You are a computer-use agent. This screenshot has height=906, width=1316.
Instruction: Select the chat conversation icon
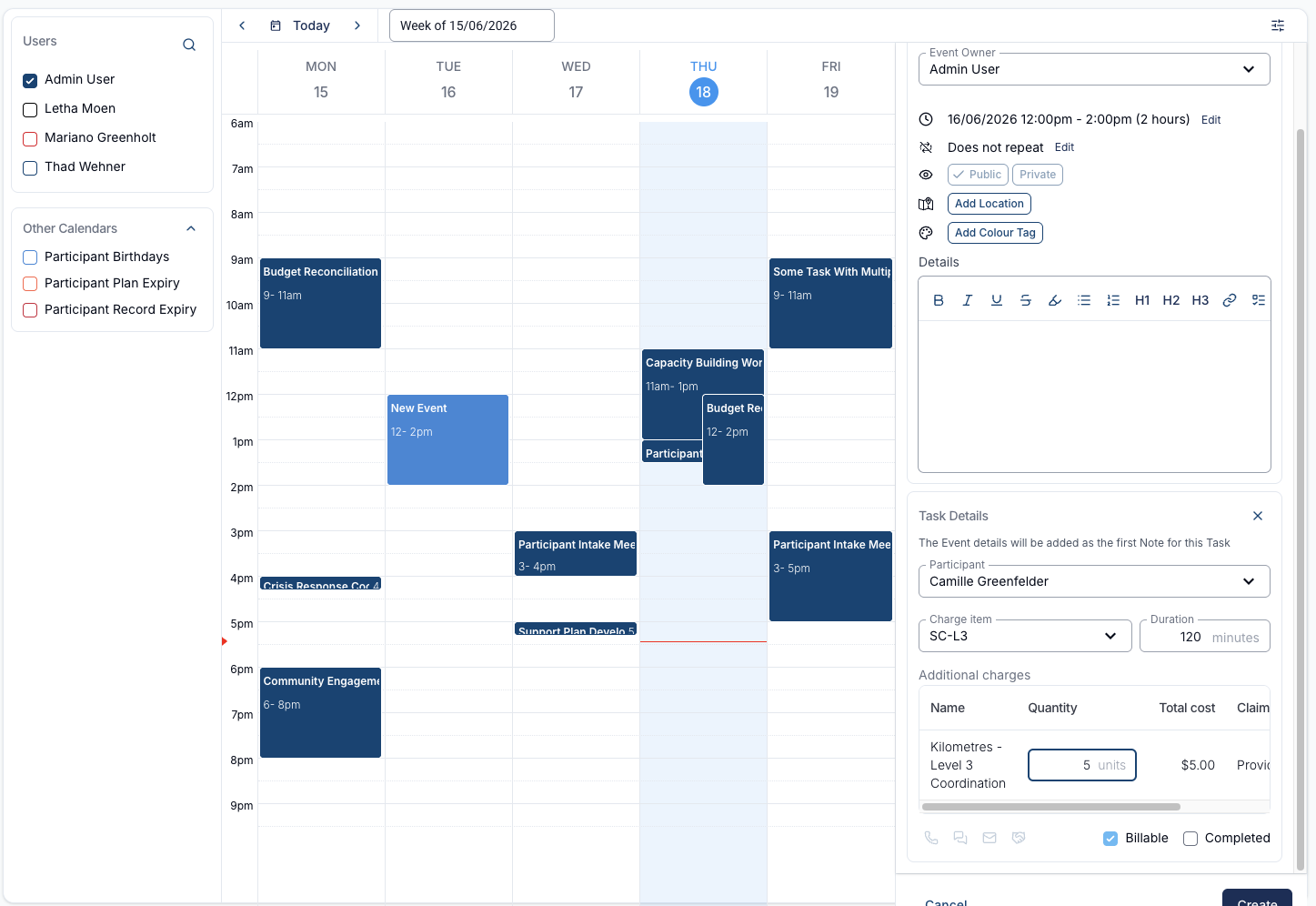click(960, 838)
